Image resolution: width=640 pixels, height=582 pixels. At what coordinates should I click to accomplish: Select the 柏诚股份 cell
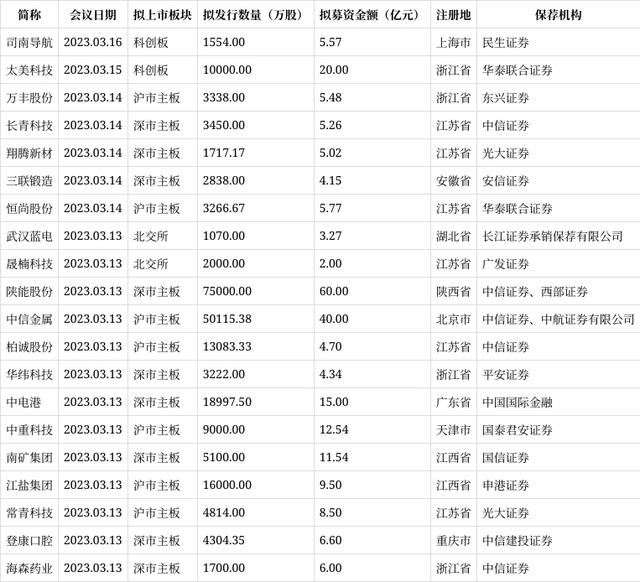[x=29, y=347]
